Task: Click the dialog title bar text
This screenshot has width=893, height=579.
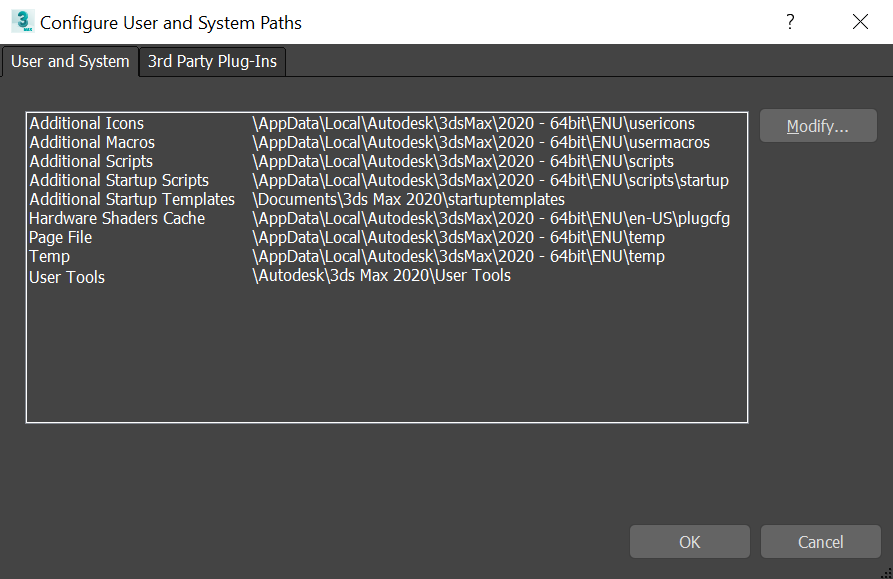Action: coord(171,22)
